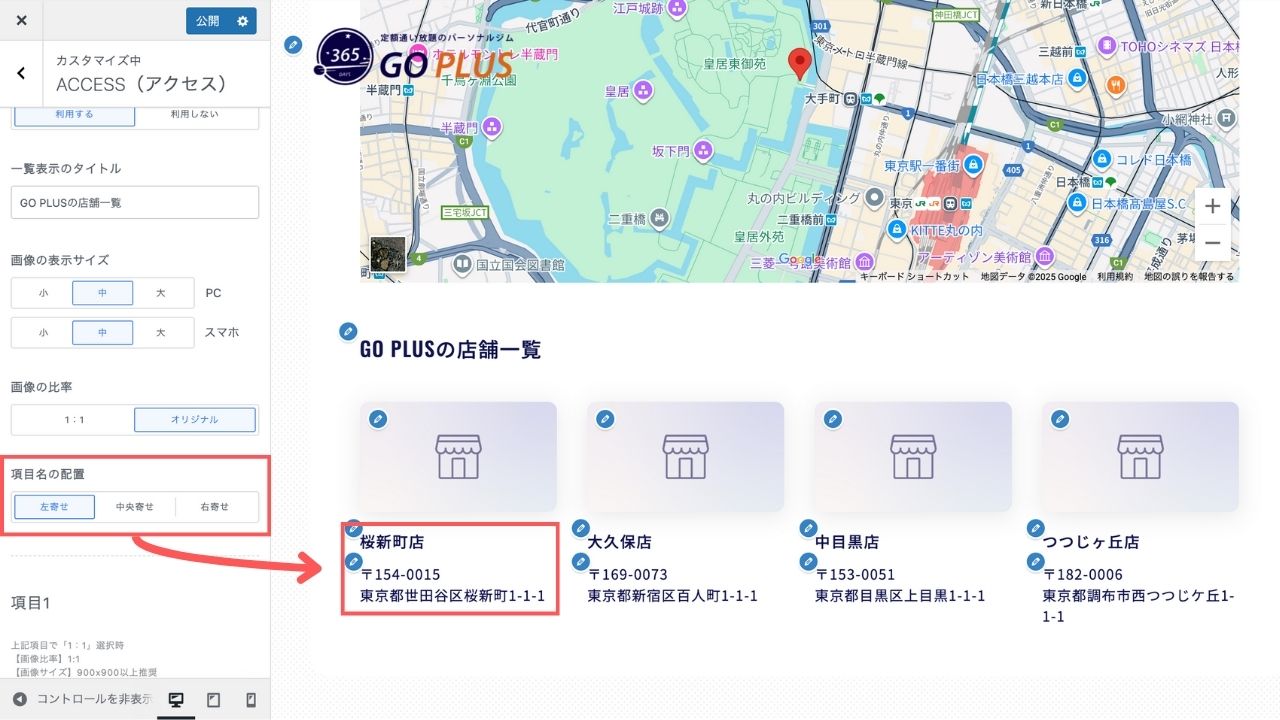Click the edit pencil beside the GO PLUS logo
1280x720 pixels.
pos(293,45)
